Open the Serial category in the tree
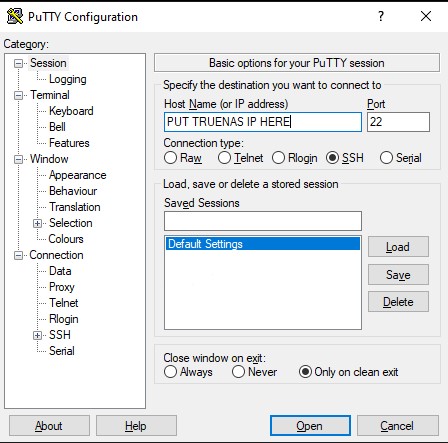 [62, 351]
